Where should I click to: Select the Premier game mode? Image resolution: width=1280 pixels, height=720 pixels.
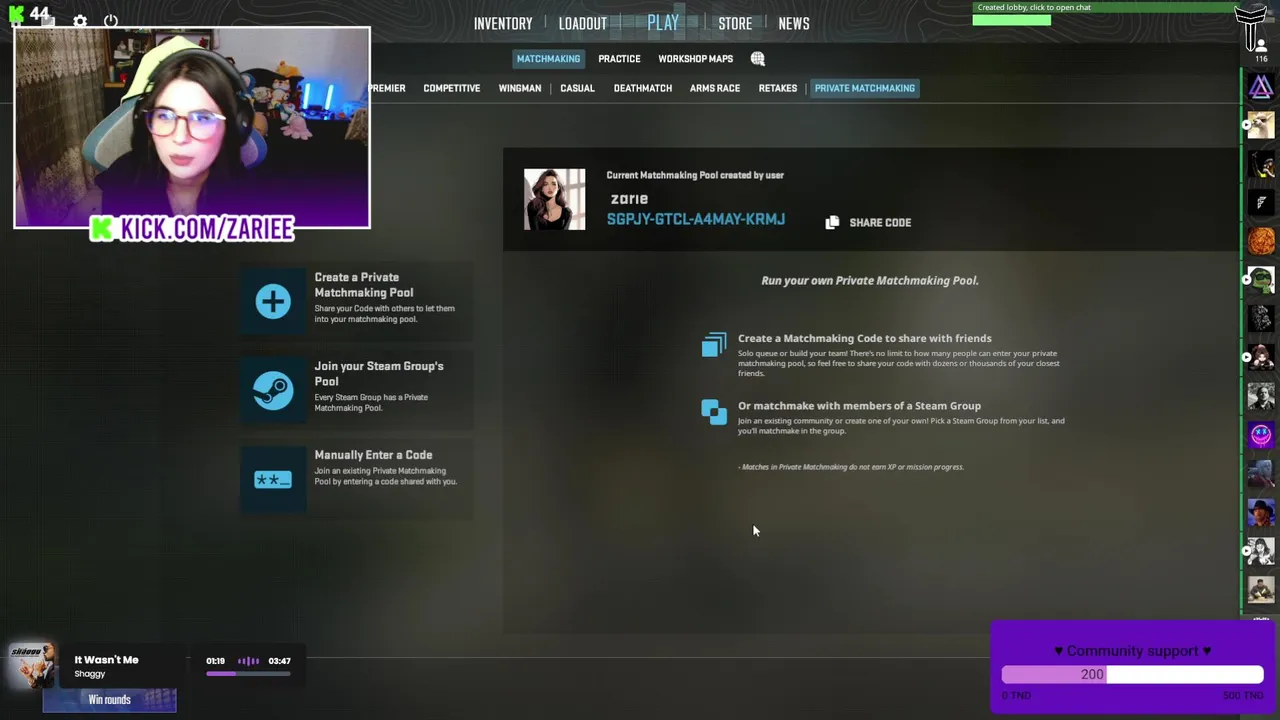pos(387,88)
